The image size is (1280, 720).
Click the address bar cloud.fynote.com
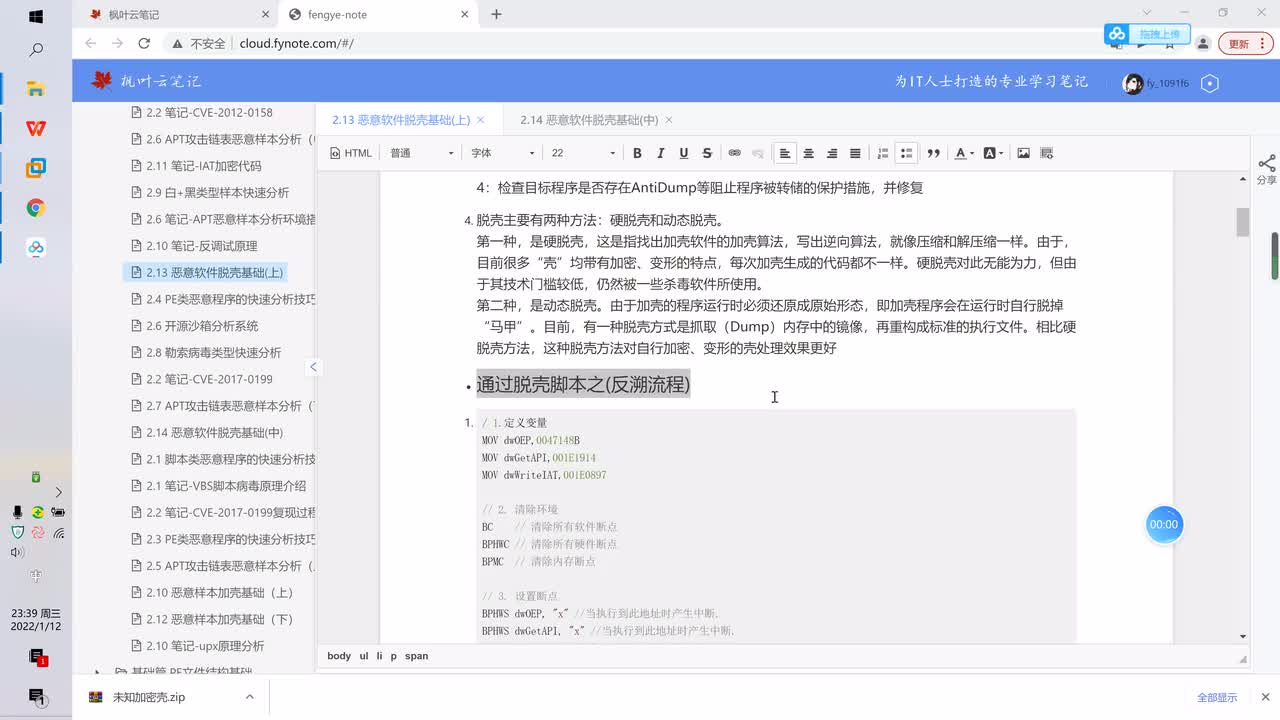point(297,44)
